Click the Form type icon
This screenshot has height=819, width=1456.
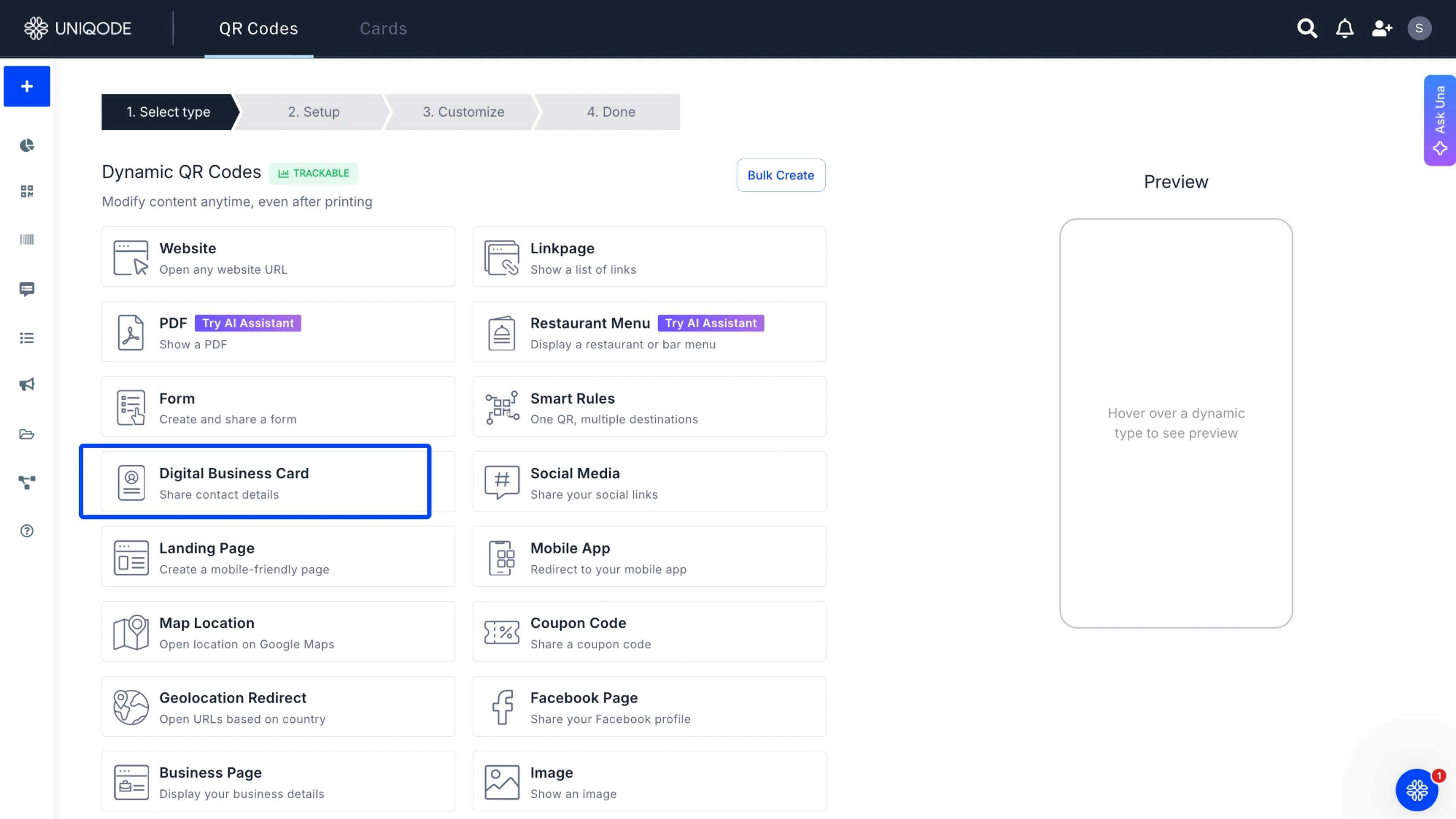(x=130, y=408)
